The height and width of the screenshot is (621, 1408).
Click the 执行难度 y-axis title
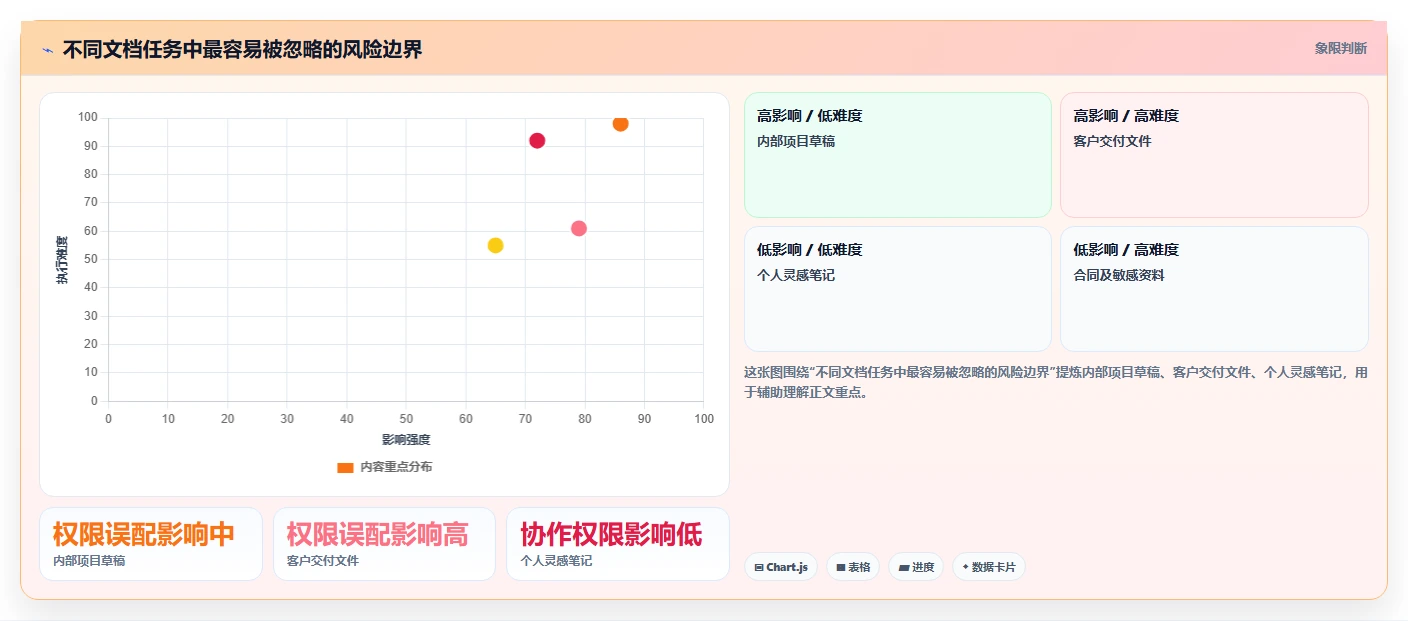62,260
